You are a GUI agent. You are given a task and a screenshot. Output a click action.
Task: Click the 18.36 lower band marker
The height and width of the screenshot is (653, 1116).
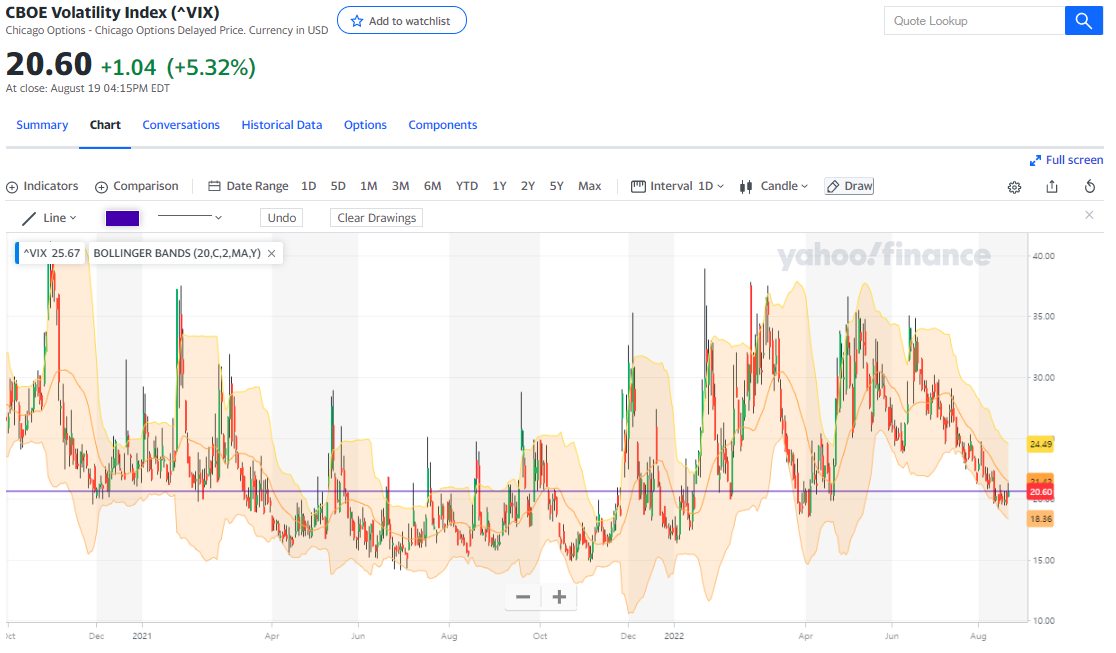[x=1041, y=519]
